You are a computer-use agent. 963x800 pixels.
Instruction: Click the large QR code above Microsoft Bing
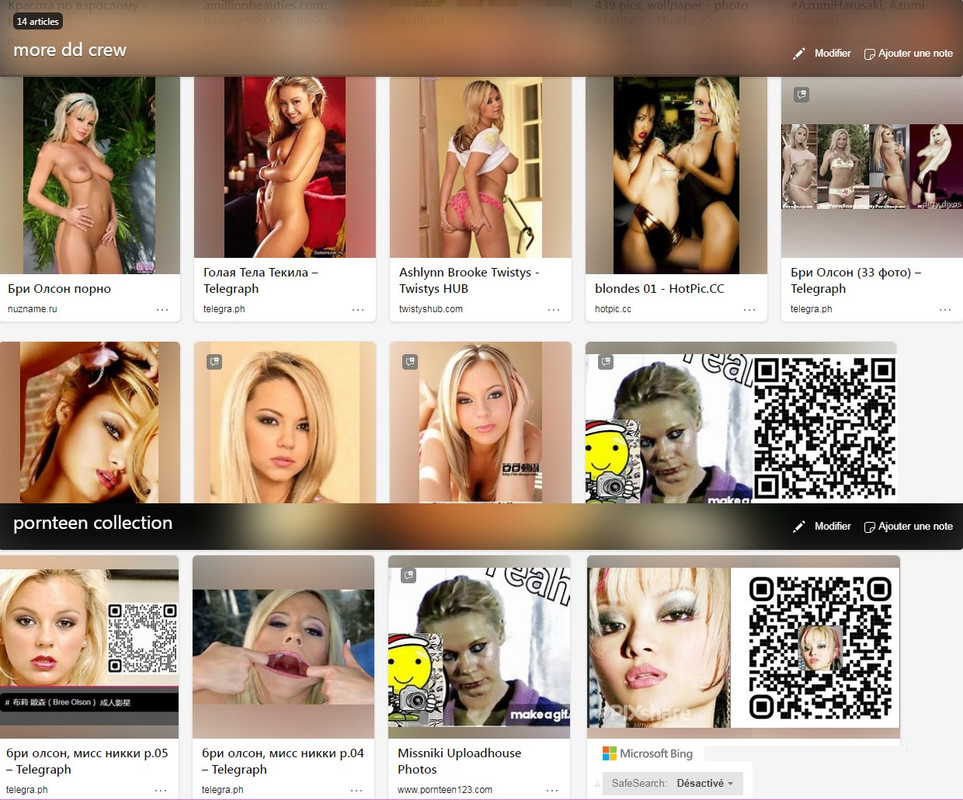pyautogui.click(x=820, y=648)
